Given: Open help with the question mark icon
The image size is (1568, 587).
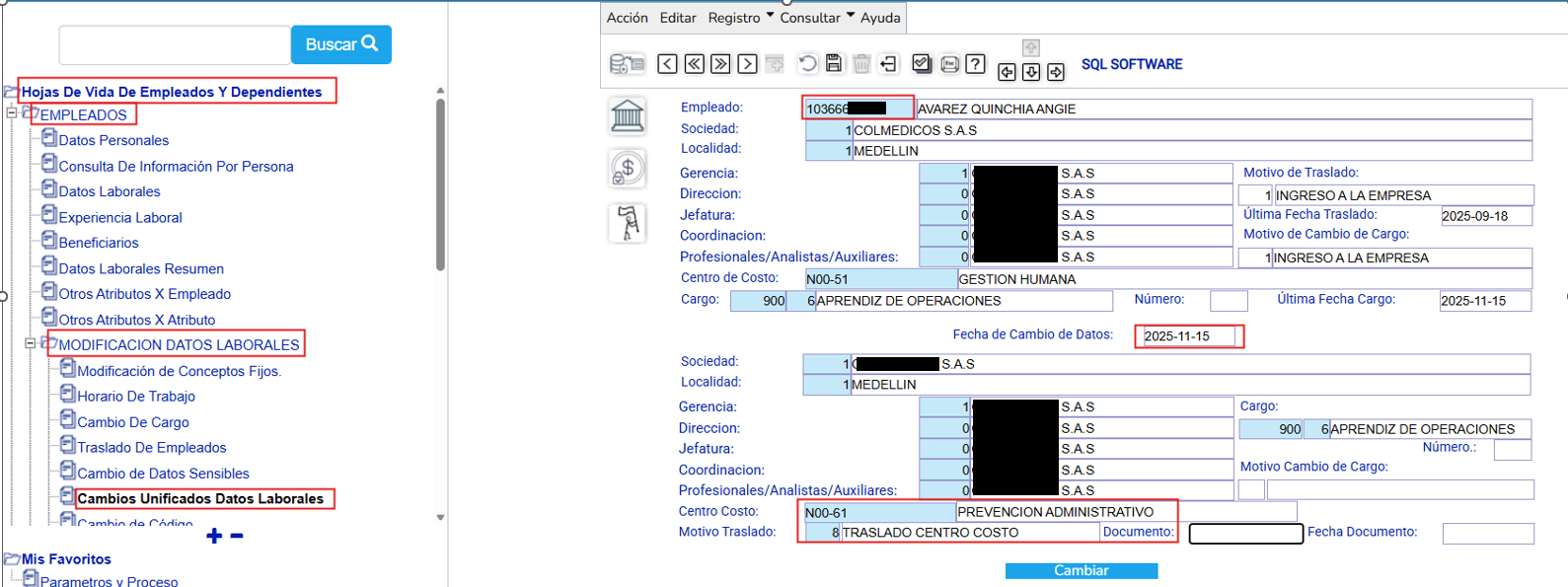Looking at the screenshot, I should [x=975, y=64].
